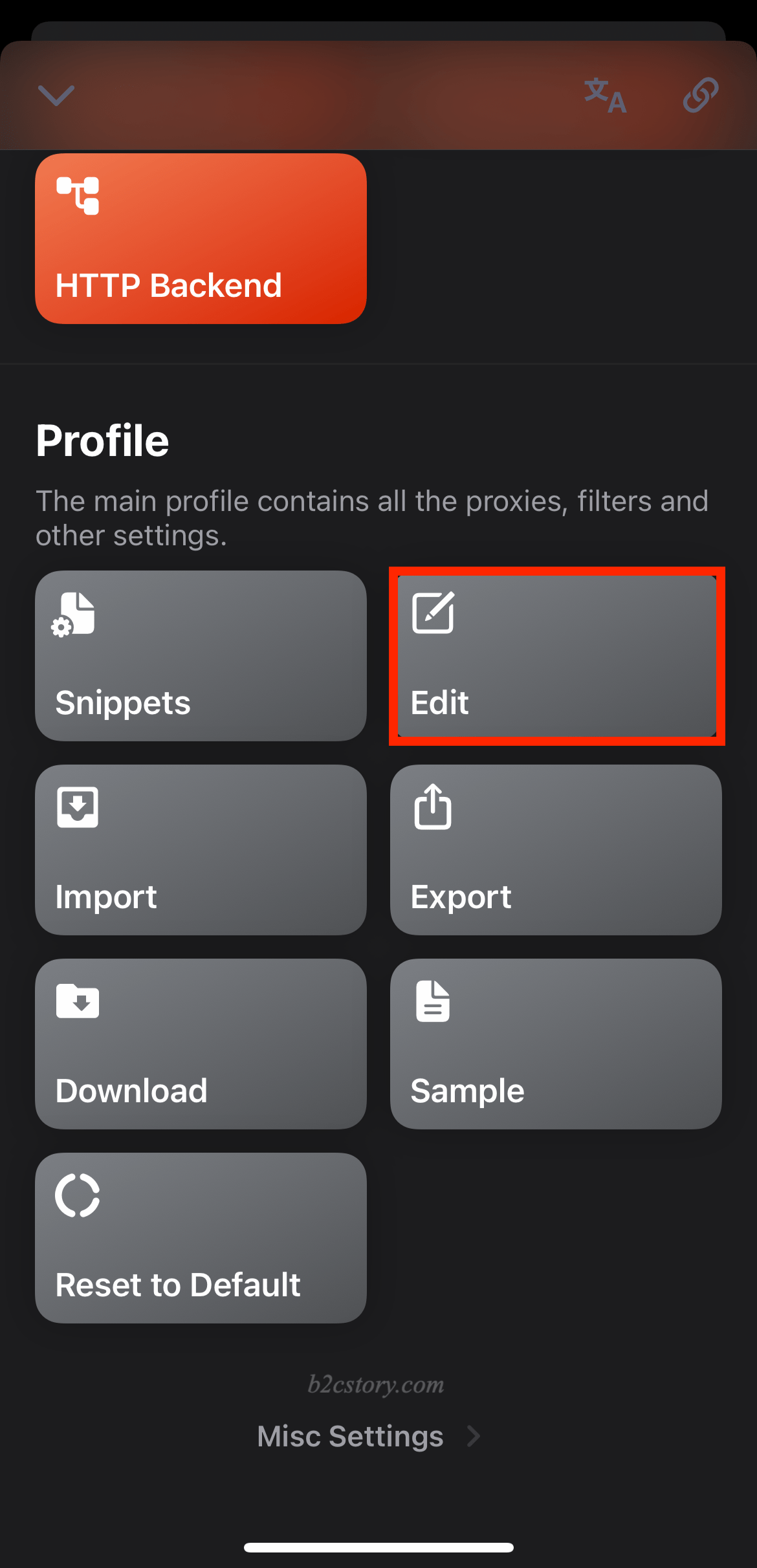This screenshot has height=1568, width=757.
Task: Tap the HTTP Backend network tree icon
Action: pos(78,195)
